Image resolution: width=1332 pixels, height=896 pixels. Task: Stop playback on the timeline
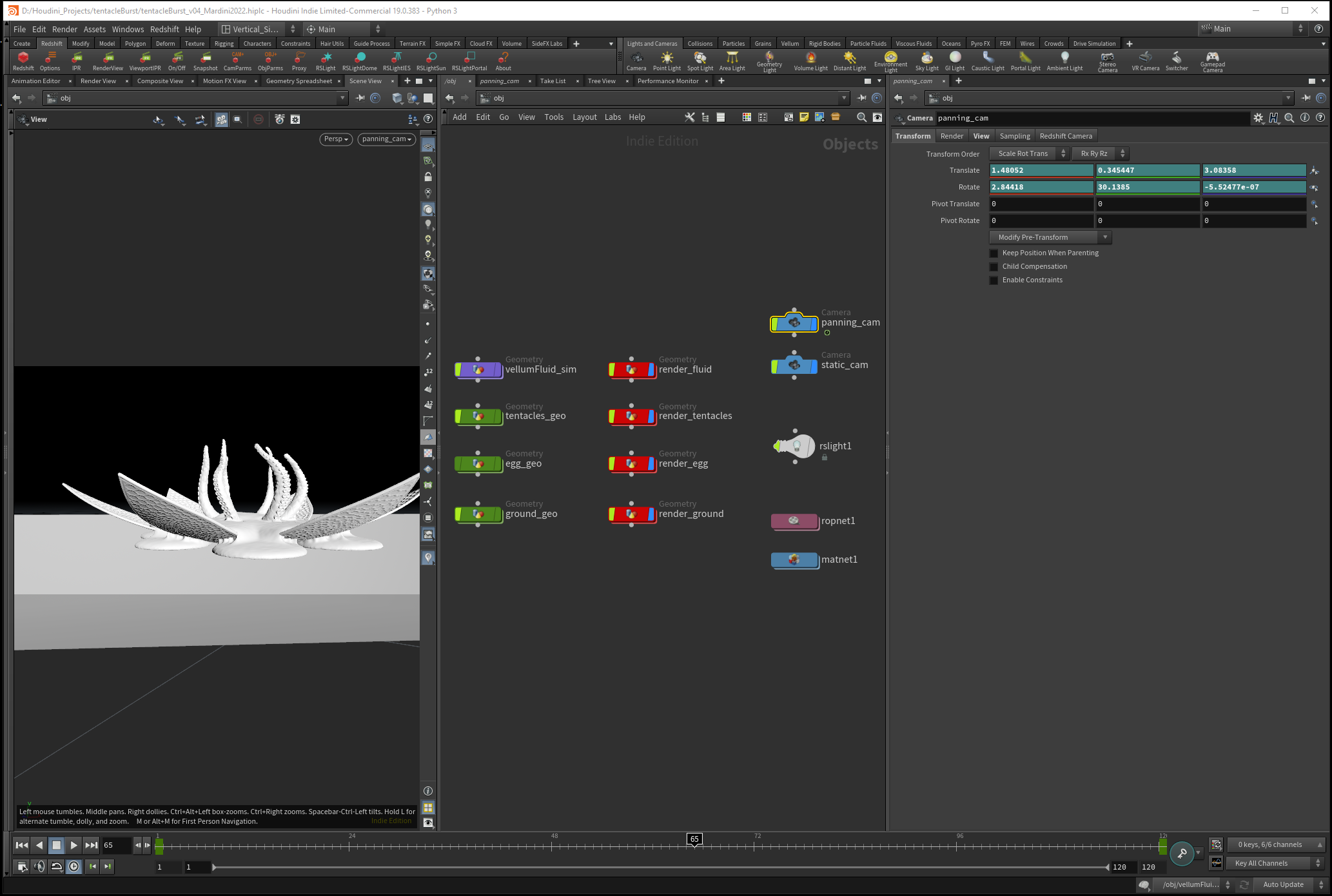(x=57, y=845)
